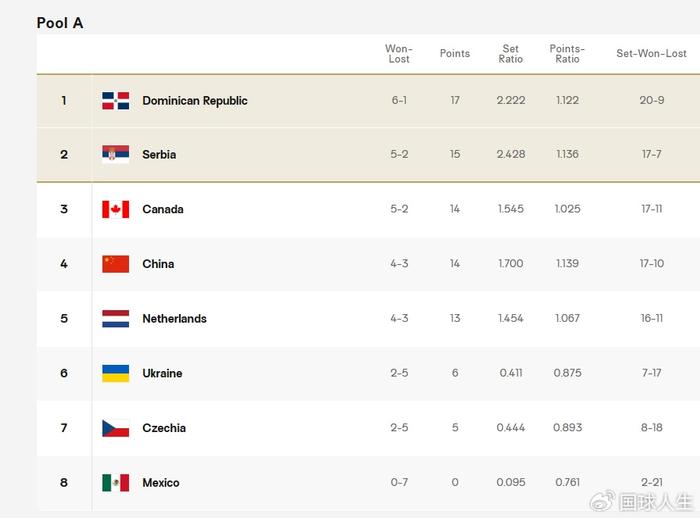
Task: Click the Won-Lost column header
Action: click(x=399, y=54)
